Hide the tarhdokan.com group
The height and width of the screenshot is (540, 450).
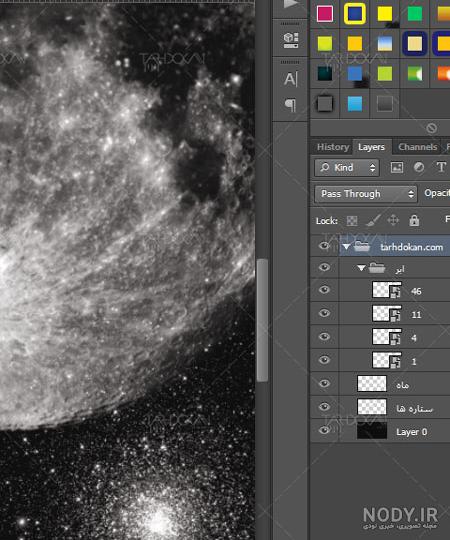pos(324,246)
